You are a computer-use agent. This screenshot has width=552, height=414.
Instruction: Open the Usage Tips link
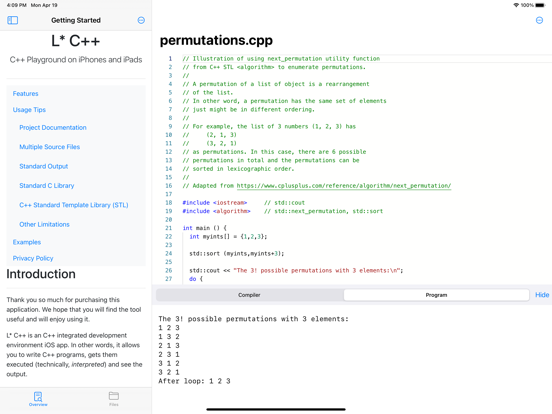29,110
